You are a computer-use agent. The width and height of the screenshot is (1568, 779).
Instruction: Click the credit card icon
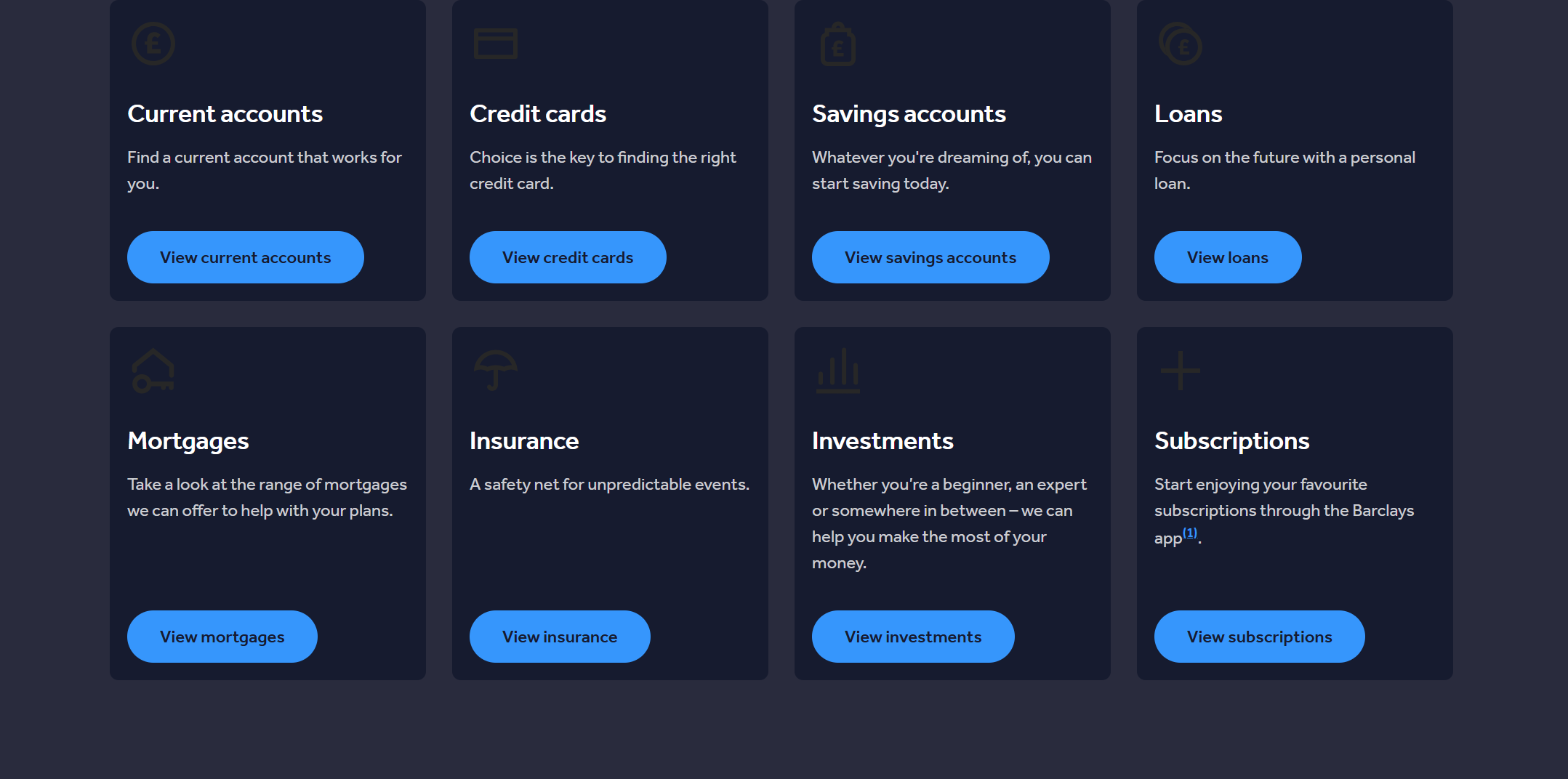(496, 44)
